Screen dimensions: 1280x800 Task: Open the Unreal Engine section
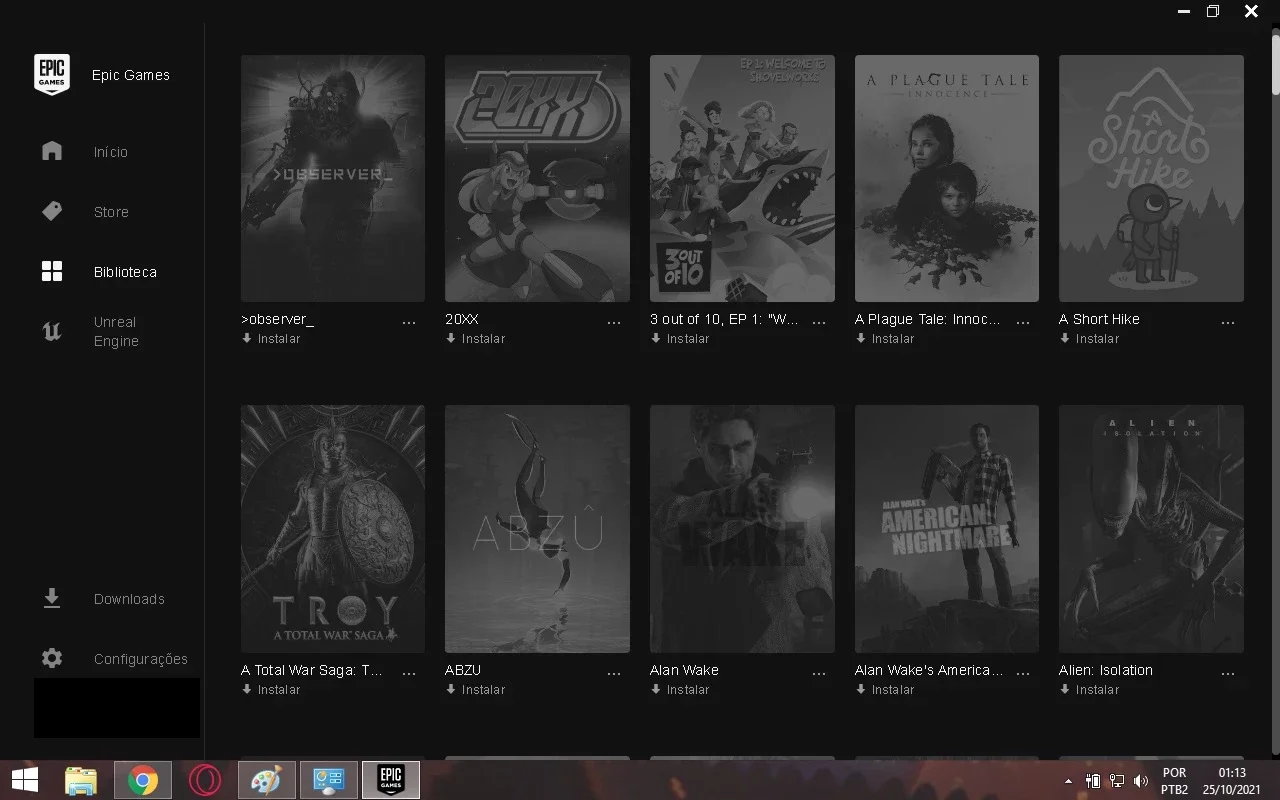tap(116, 332)
